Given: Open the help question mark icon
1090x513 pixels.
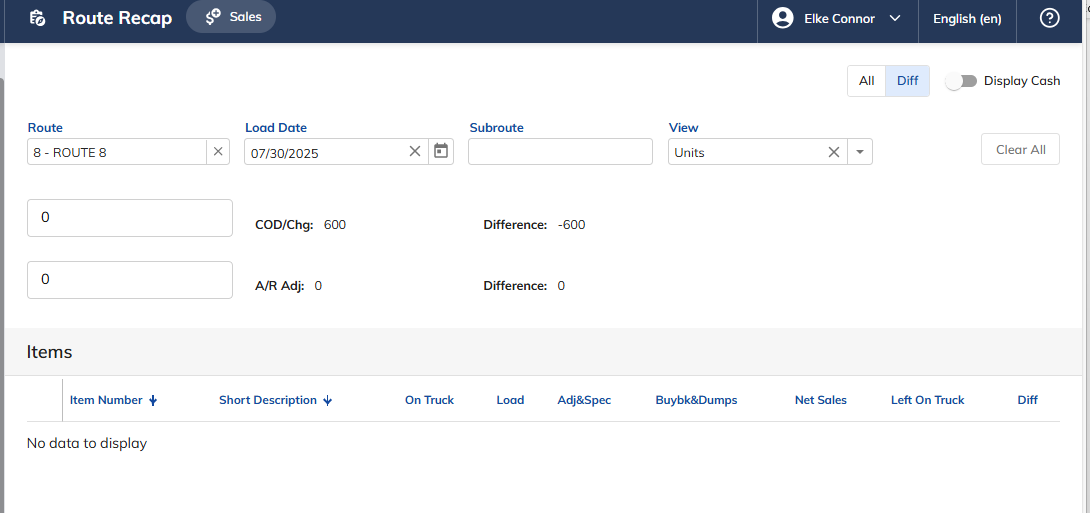Looking at the screenshot, I should (x=1049, y=18).
